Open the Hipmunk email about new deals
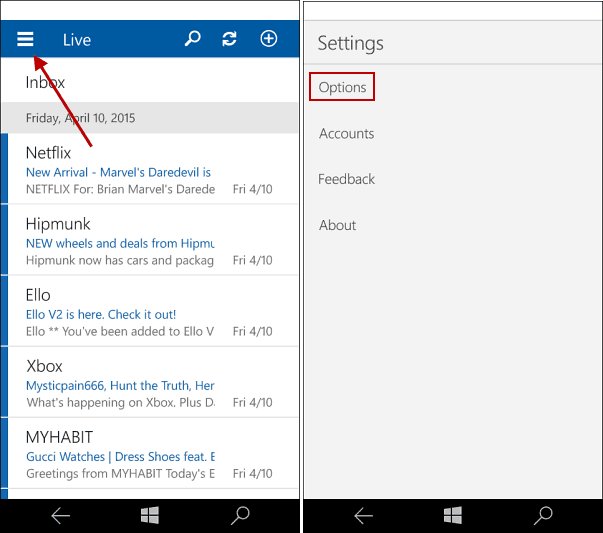 tap(150, 240)
